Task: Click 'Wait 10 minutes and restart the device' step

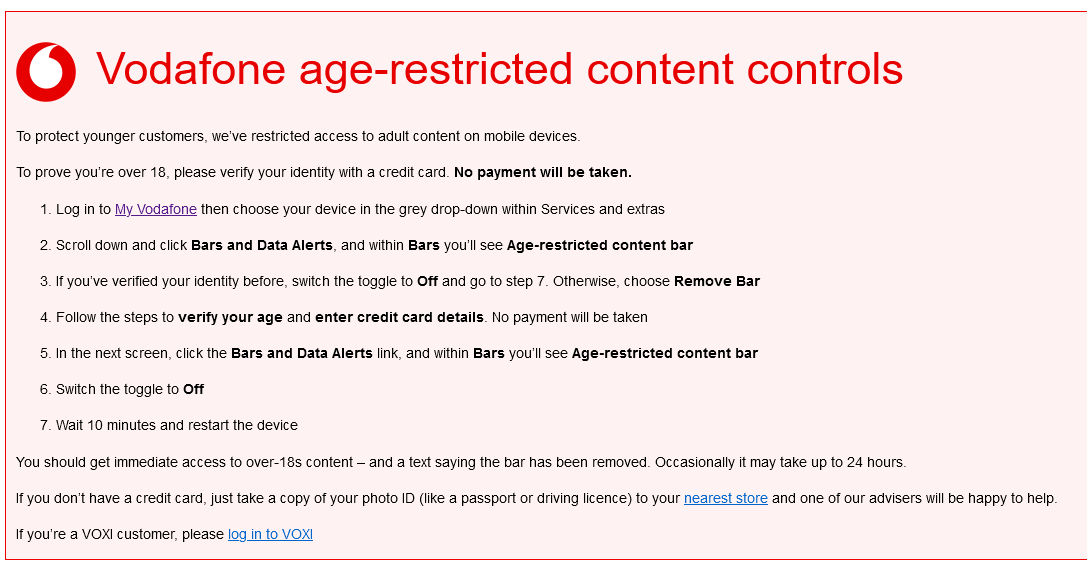Action: [177, 426]
